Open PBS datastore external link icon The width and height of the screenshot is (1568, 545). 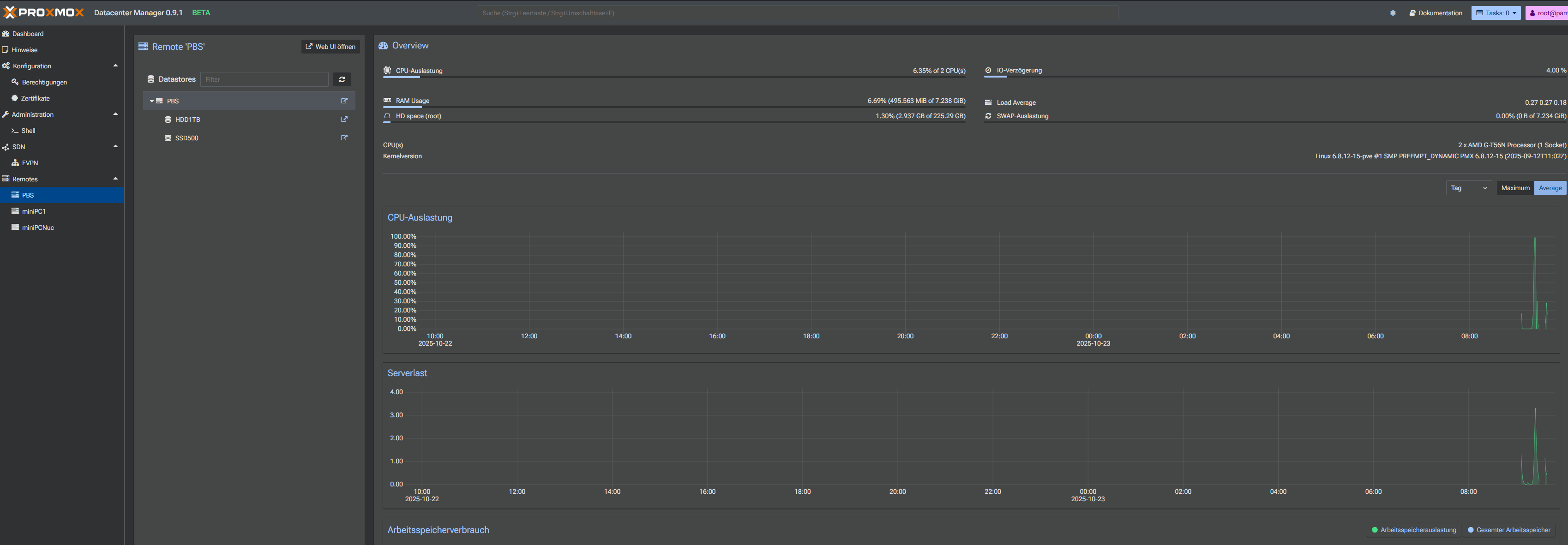tap(344, 101)
